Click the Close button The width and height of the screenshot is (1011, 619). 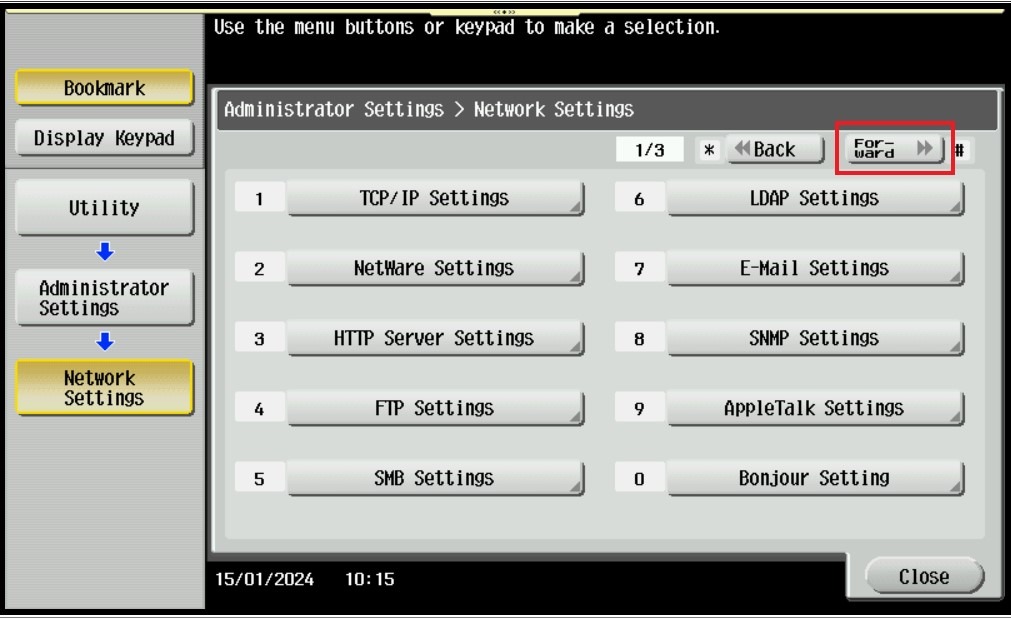[x=924, y=577]
